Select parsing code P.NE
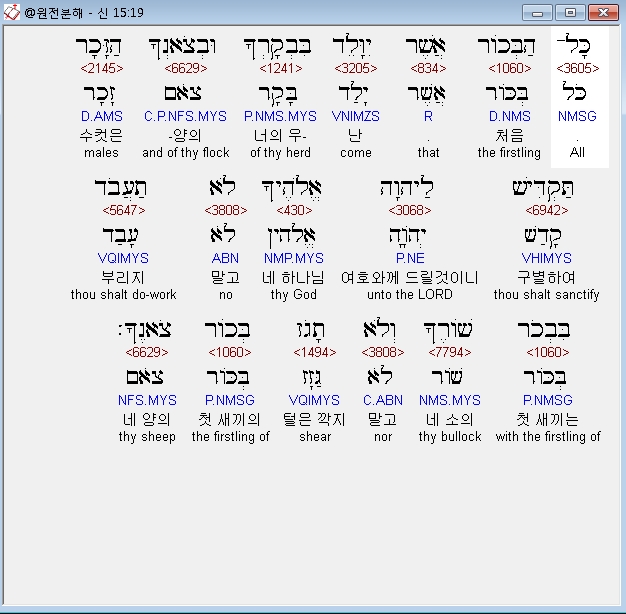Viewport: 626px width, 614px height. pyautogui.click(x=410, y=258)
